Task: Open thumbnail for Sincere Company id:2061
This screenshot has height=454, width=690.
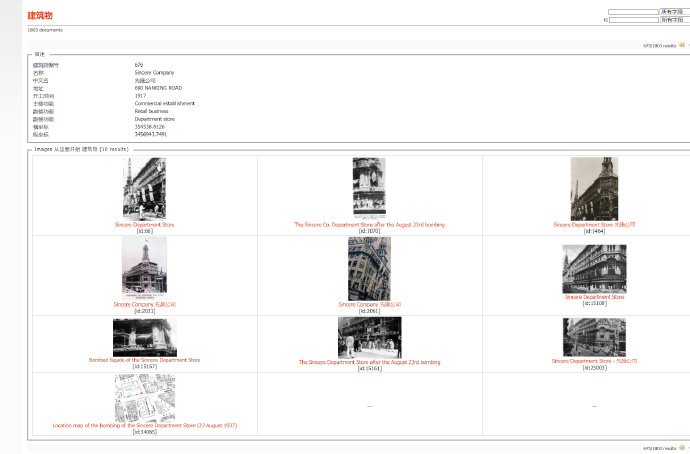Action: [369, 269]
